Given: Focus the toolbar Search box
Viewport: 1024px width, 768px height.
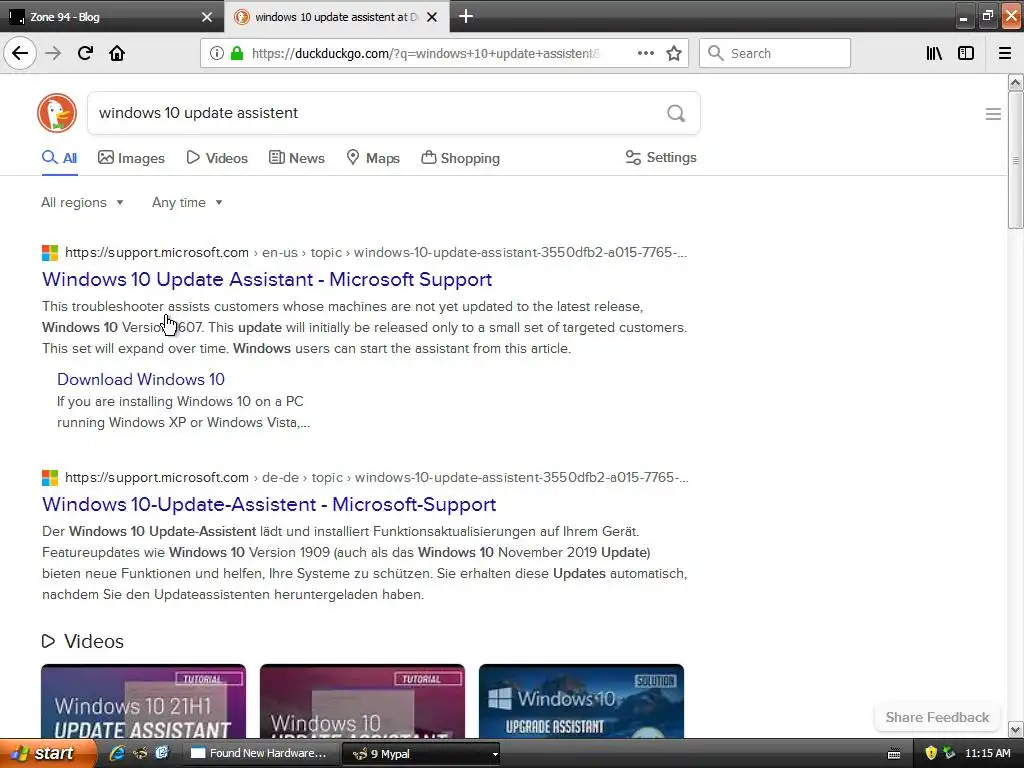Looking at the screenshot, I should pyautogui.click(x=775, y=53).
